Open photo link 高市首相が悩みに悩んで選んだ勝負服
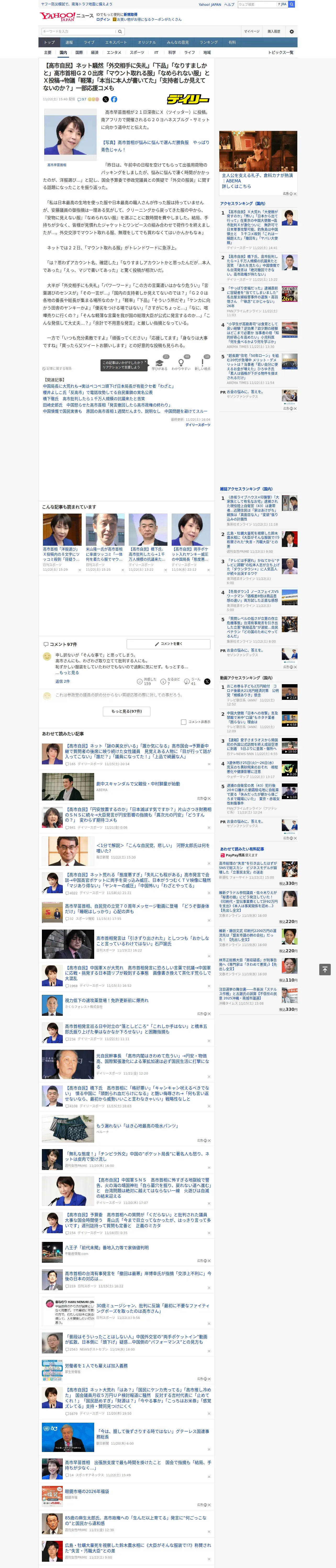This screenshot has height=1568, width=336. 155,146
